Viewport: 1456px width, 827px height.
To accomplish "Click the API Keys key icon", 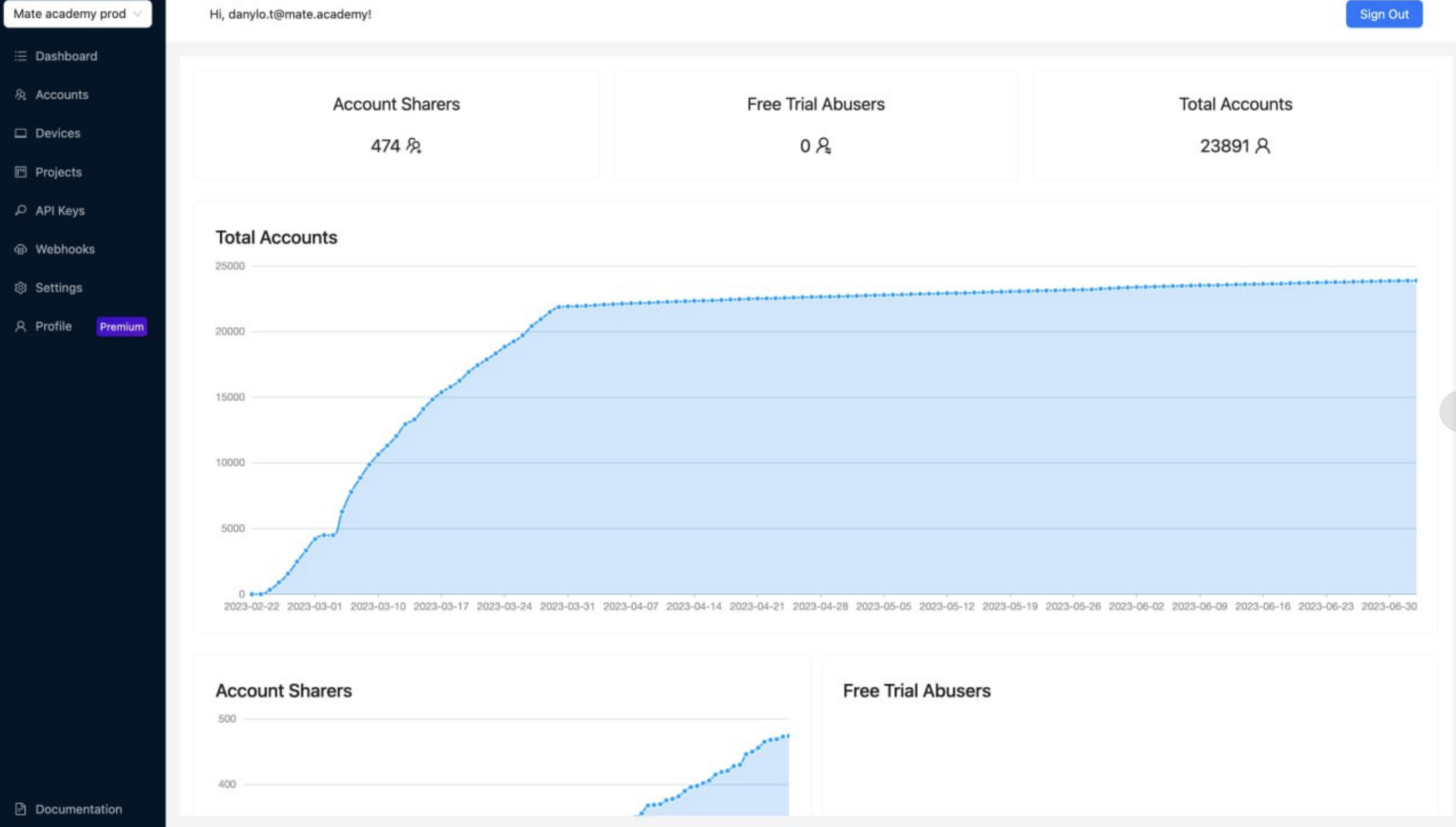I will 20,210.
